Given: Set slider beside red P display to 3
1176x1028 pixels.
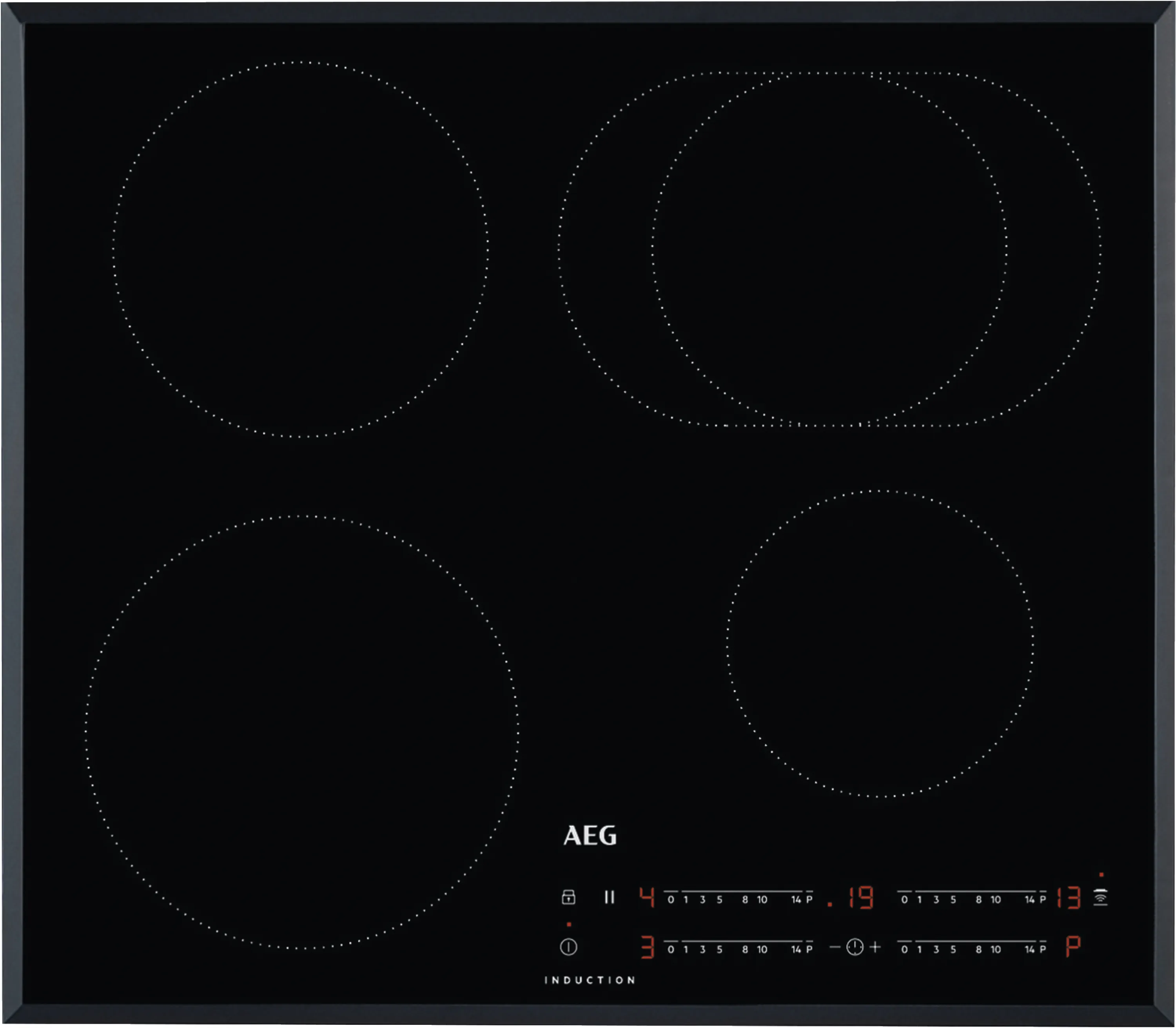Looking at the screenshot, I should tap(936, 949).
